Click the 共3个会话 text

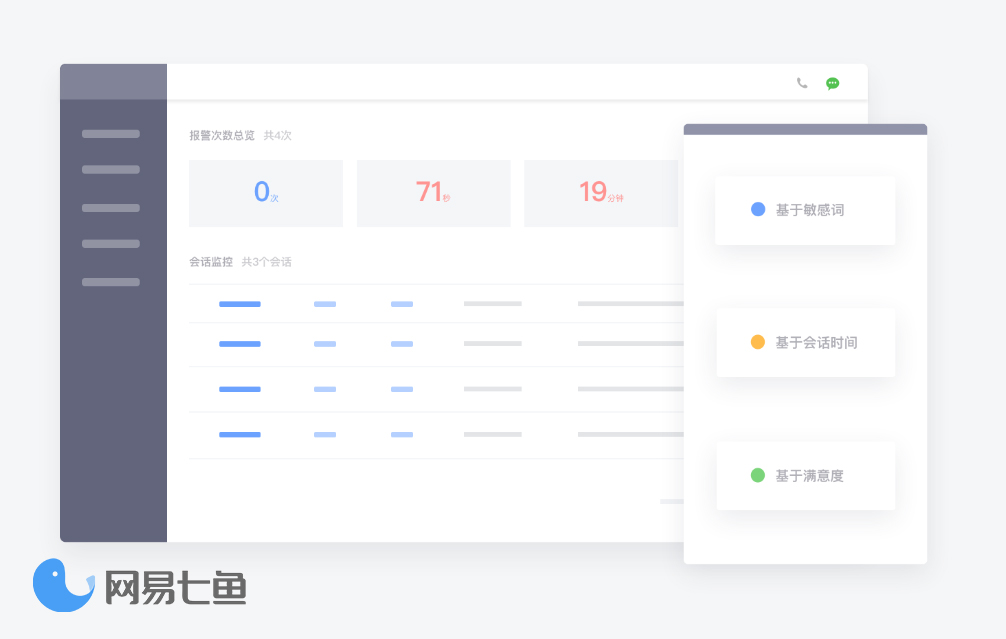tap(266, 262)
